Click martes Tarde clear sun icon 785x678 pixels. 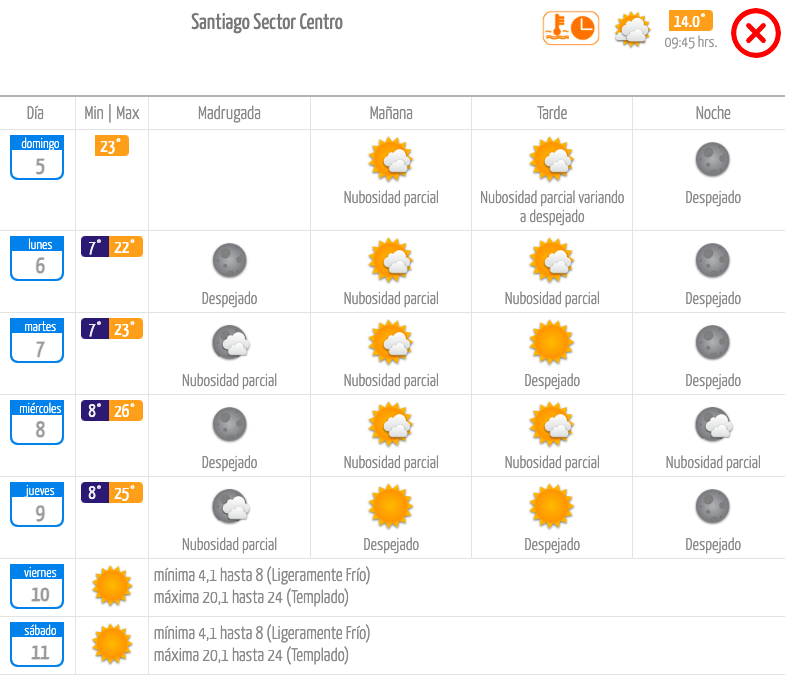coord(552,343)
